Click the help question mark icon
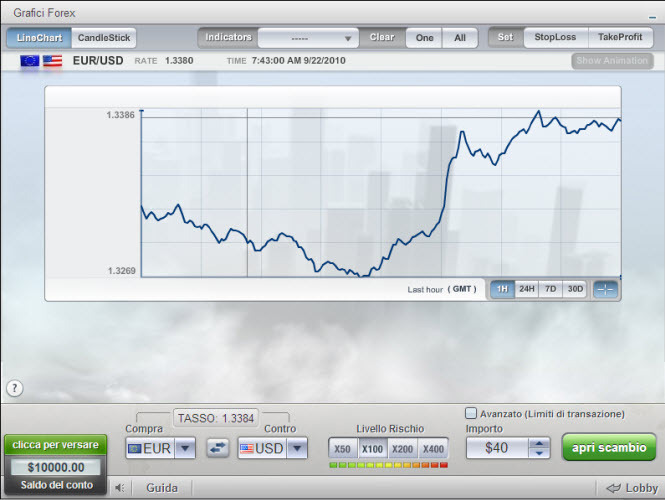This screenshot has width=665, height=500. [x=15, y=388]
